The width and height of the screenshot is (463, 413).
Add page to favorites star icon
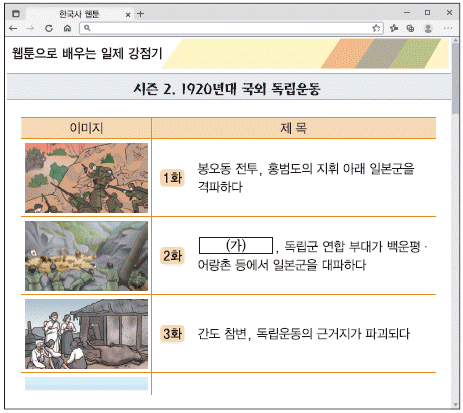[x=376, y=28]
